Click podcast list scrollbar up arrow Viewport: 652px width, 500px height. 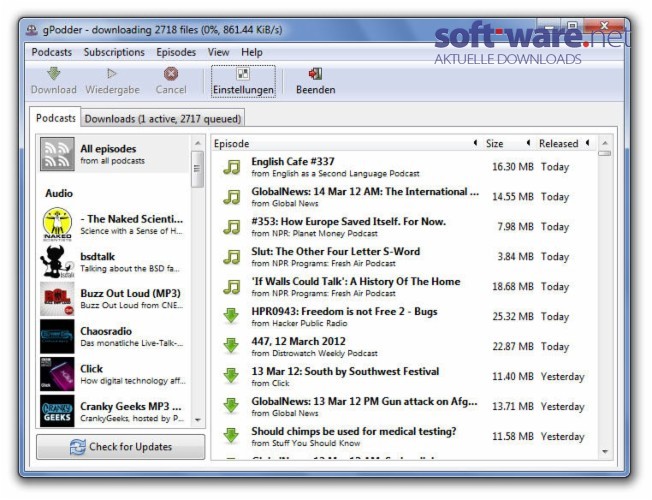coord(198,144)
